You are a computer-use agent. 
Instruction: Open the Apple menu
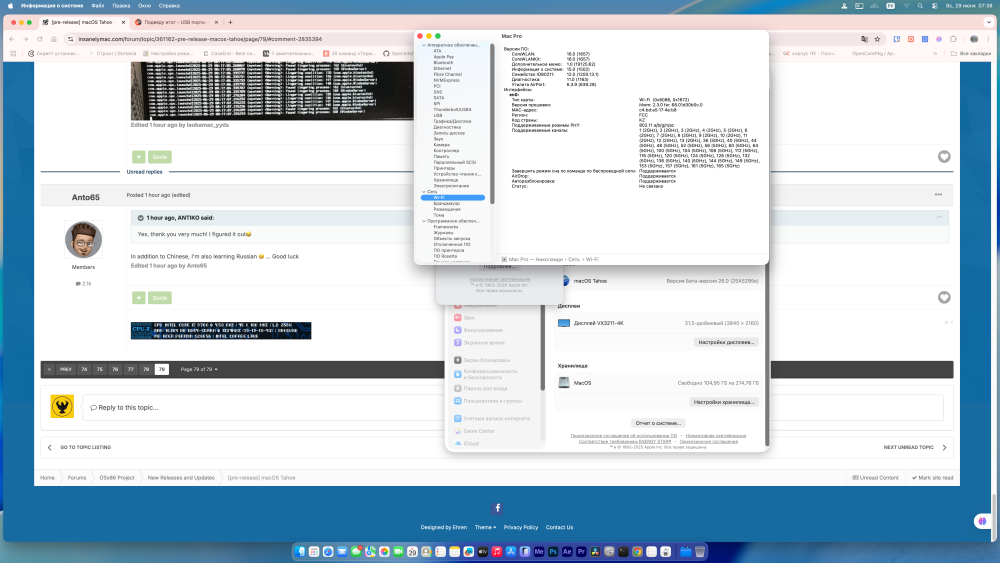[x=10, y=6]
